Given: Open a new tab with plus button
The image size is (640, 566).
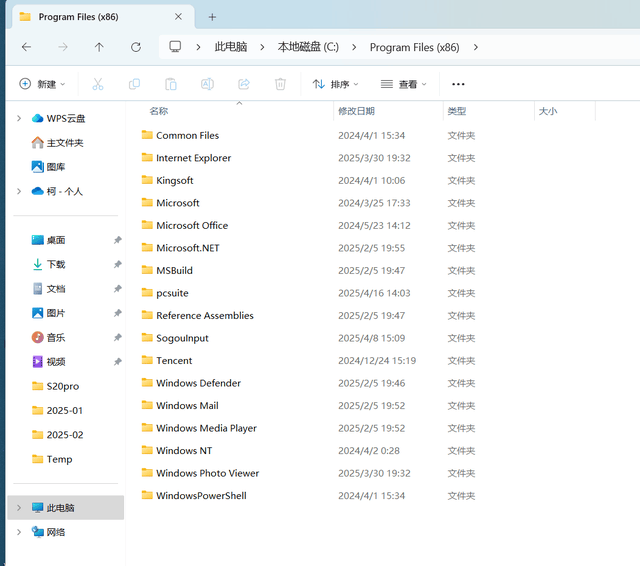Looking at the screenshot, I should coord(212,17).
